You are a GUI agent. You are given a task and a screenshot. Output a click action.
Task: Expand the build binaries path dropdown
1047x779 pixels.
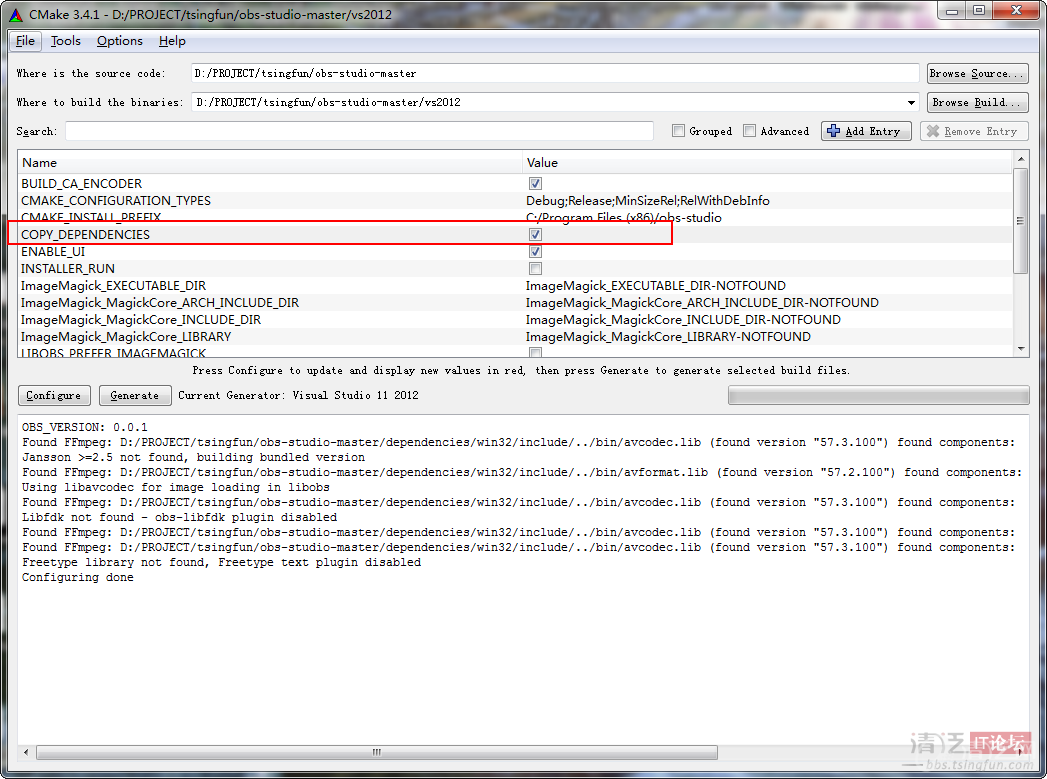[x=911, y=102]
